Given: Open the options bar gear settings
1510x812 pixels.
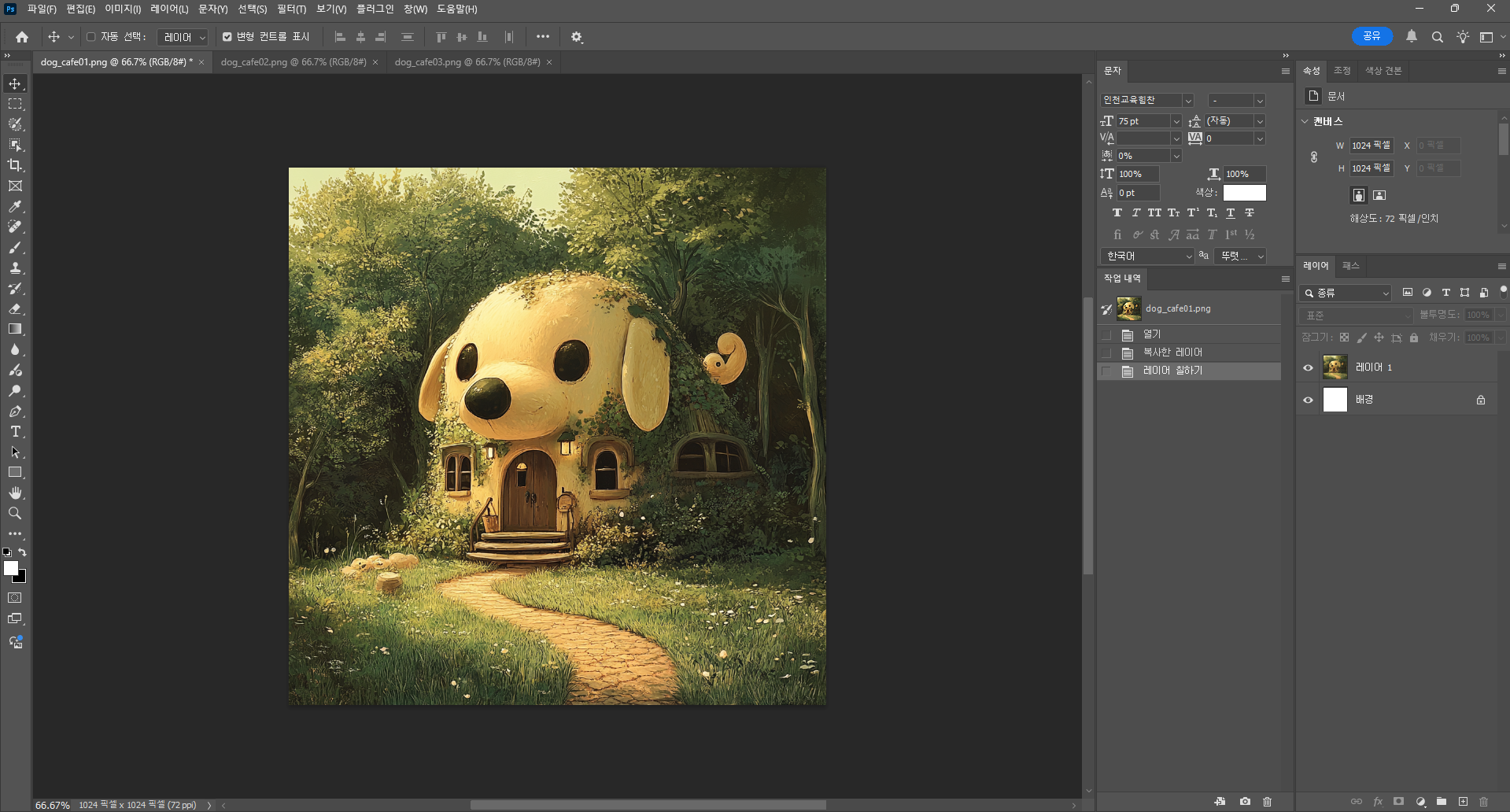Looking at the screenshot, I should (577, 37).
